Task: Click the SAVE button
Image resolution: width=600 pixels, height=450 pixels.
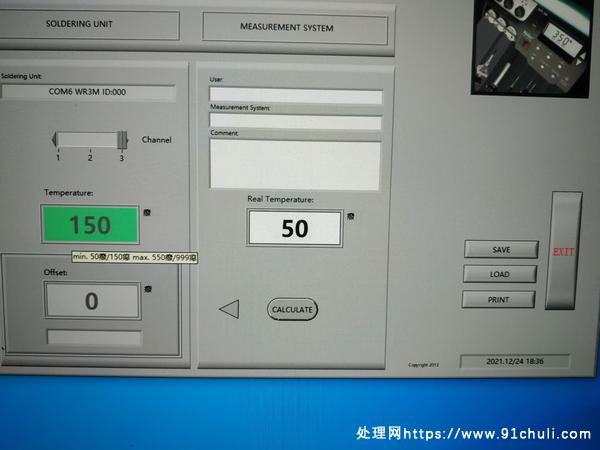Action: coord(500,249)
